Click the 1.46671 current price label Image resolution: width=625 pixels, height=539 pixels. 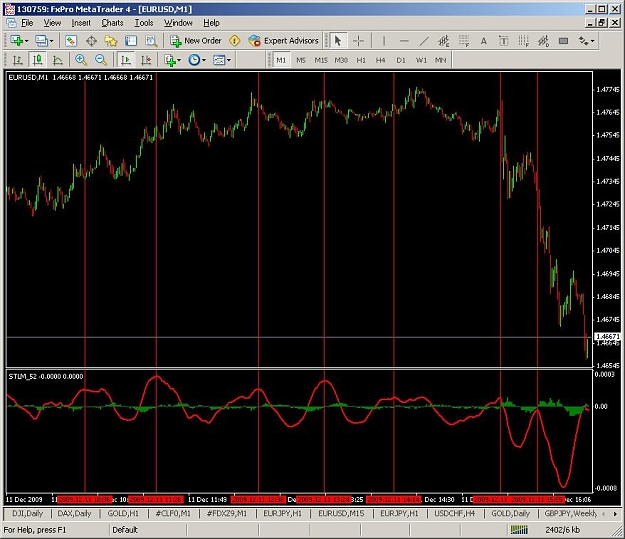607,337
